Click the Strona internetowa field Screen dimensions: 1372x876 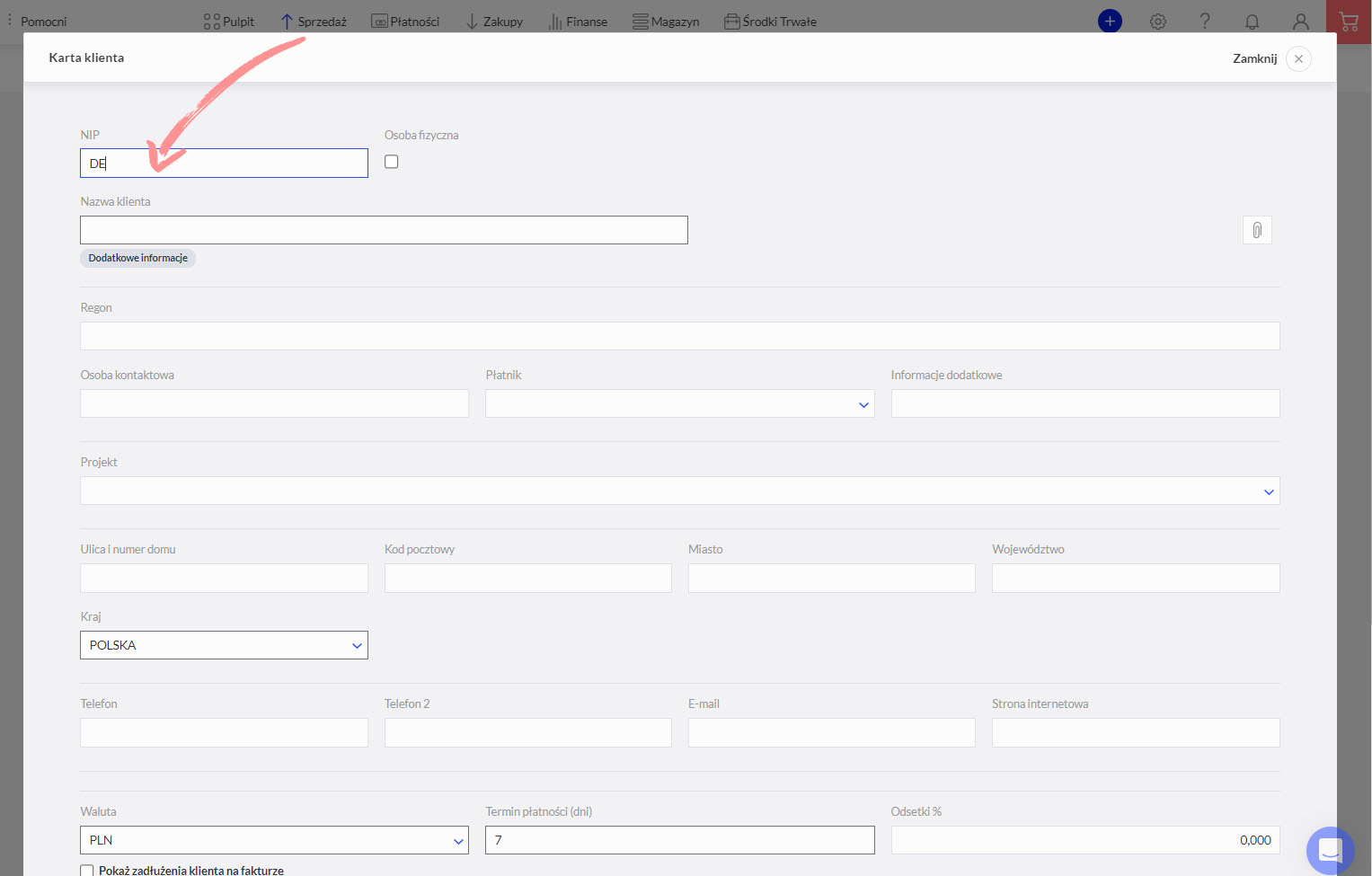(x=1136, y=732)
